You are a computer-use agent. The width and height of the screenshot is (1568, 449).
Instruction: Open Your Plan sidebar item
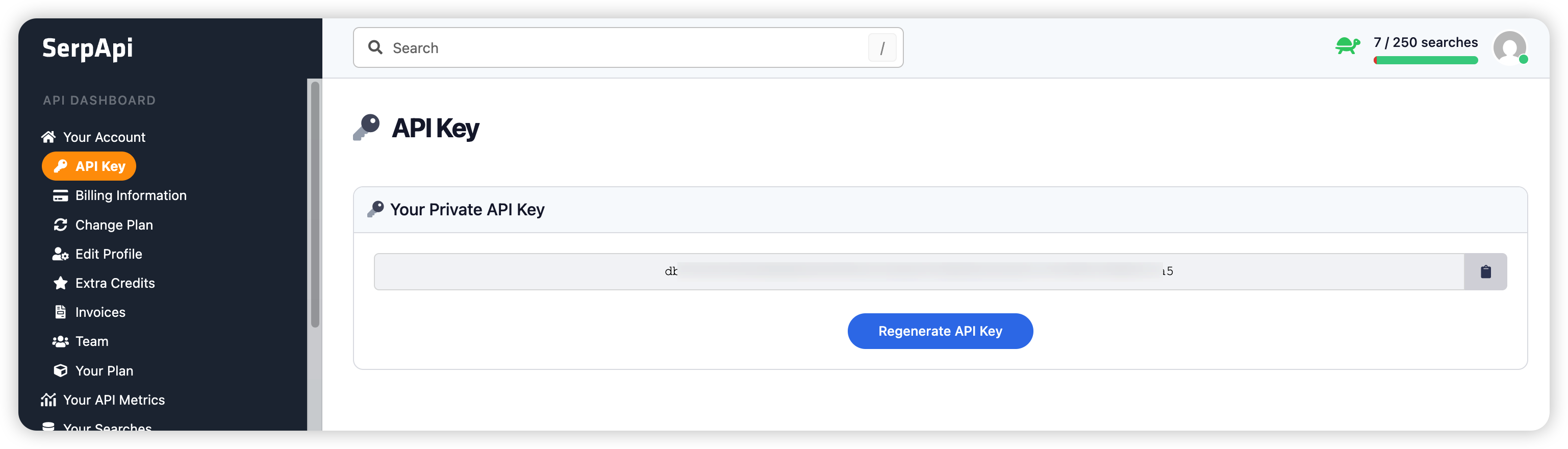click(x=104, y=371)
